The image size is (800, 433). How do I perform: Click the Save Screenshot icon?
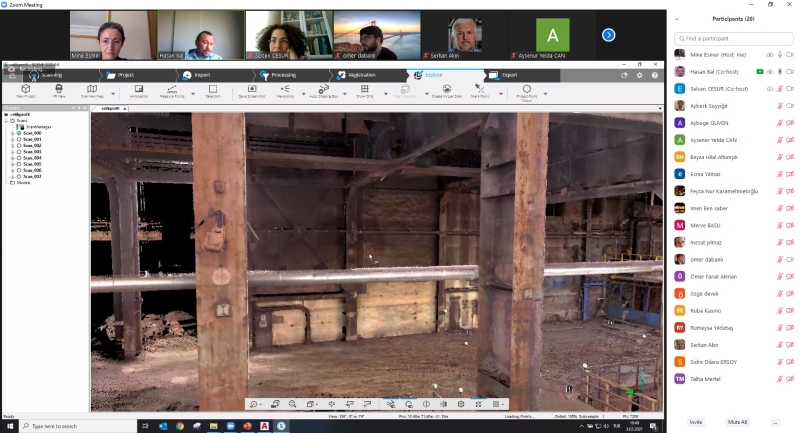coord(249,90)
